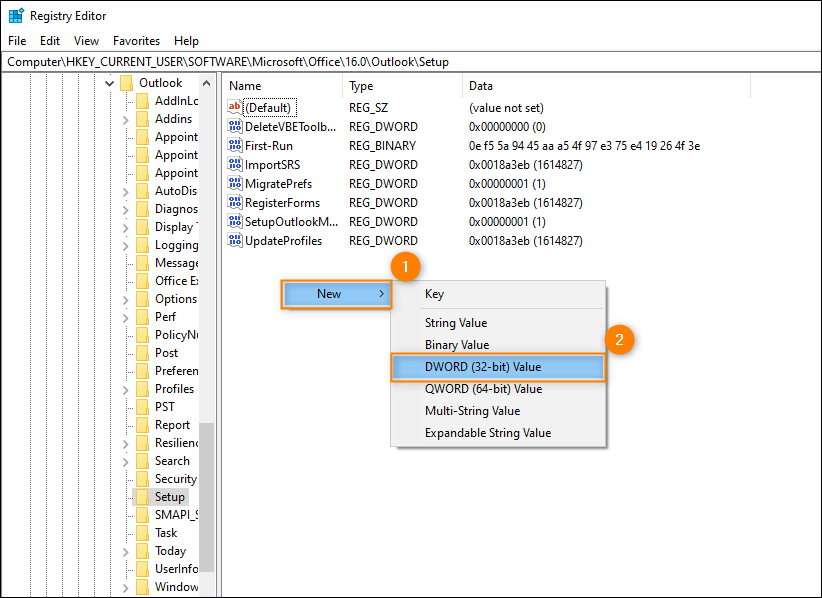Select the Preferen tree key

[x=177, y=371]
